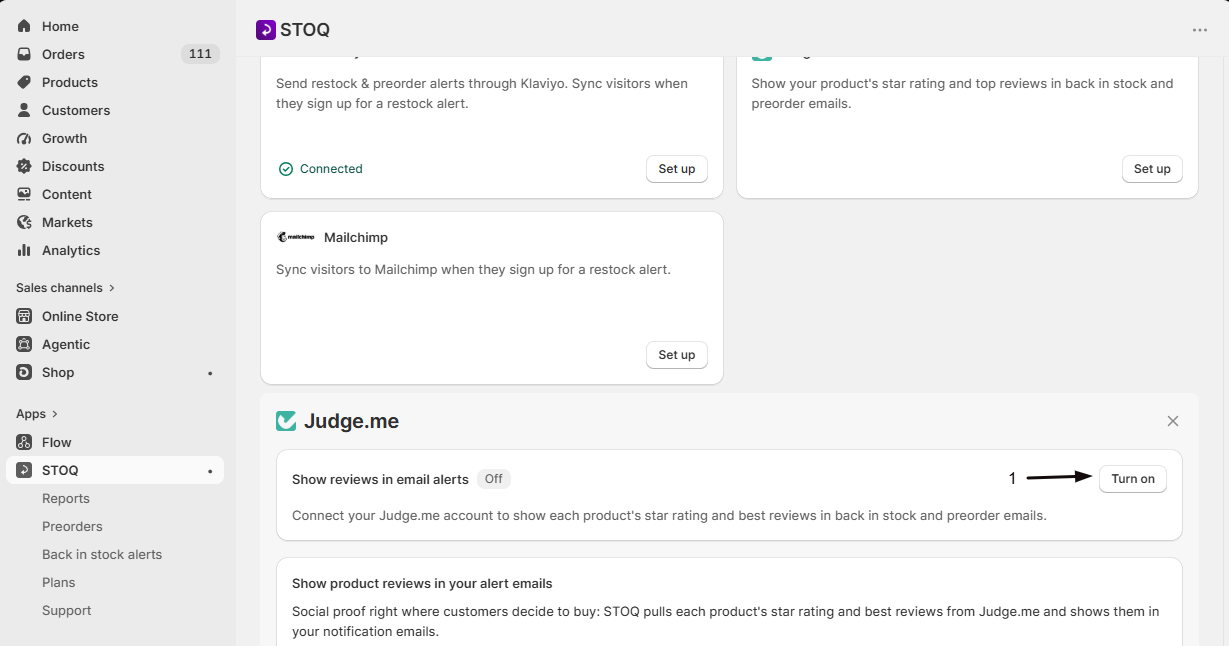Viewport: 1229px width, 646px height.
Task: Click the dot indicator next to Shop
Action: (210, 373)
